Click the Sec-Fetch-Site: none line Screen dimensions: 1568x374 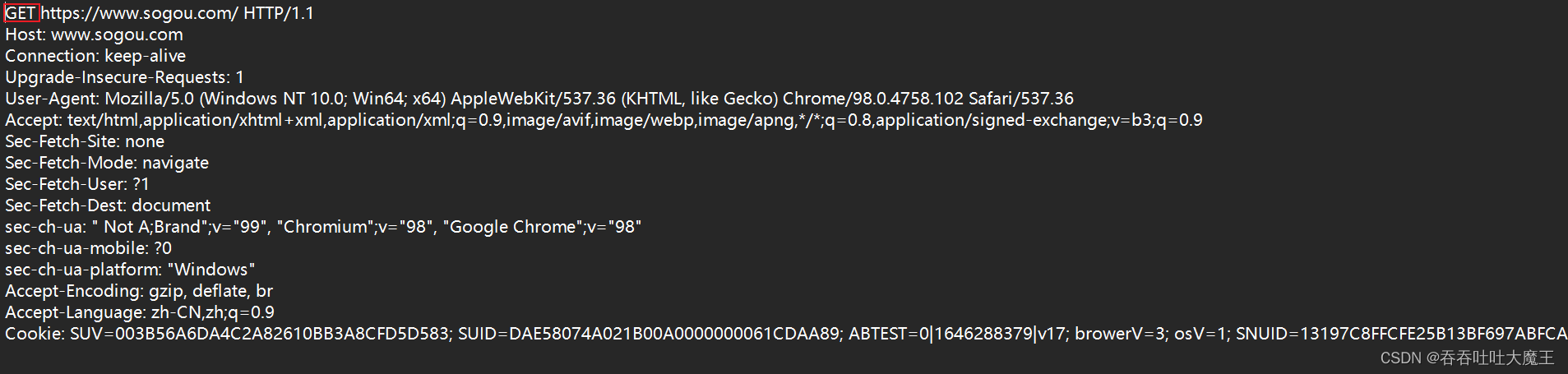(x=85, y=141)
